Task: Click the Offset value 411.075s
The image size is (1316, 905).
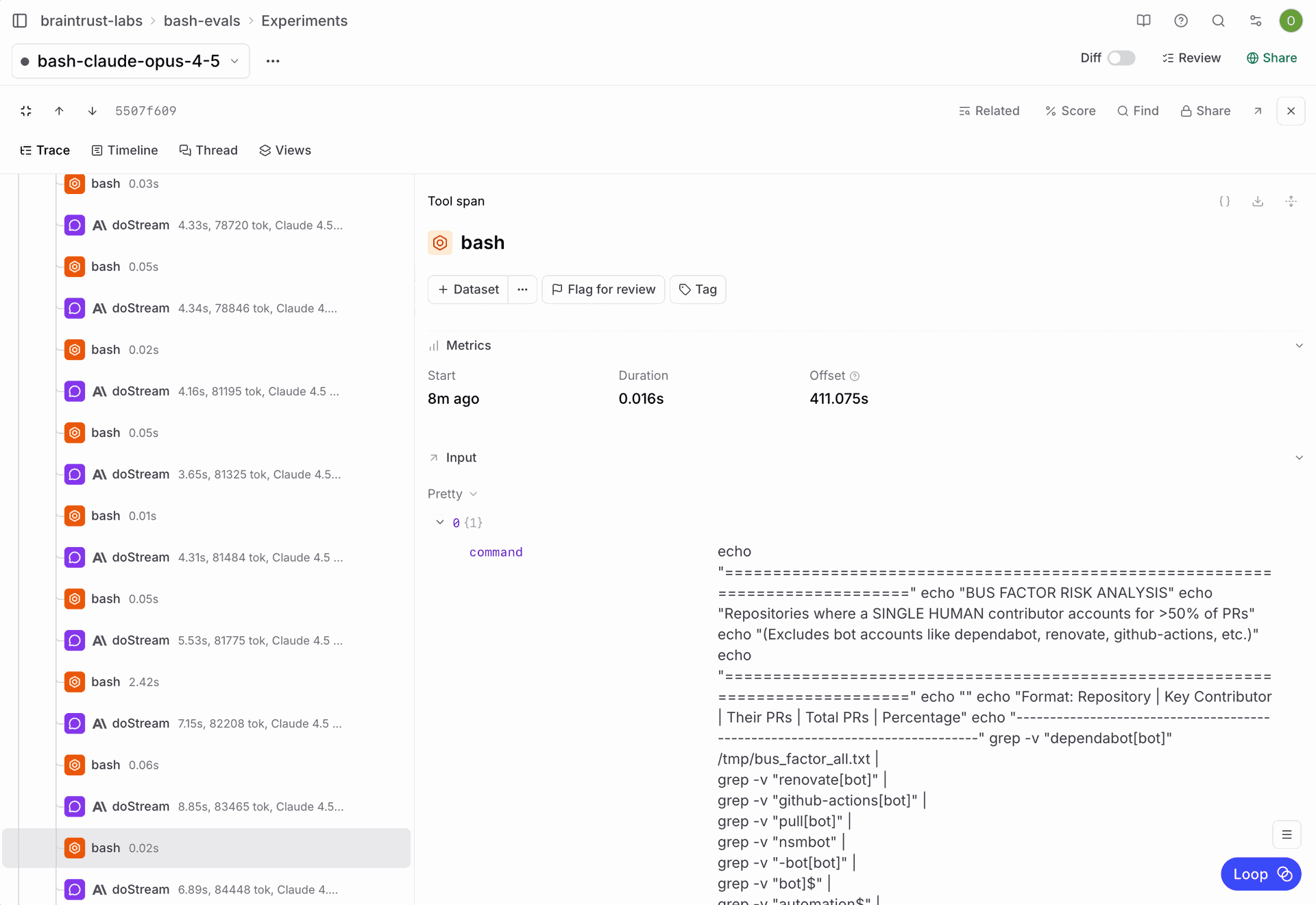Action: [839, 399]
